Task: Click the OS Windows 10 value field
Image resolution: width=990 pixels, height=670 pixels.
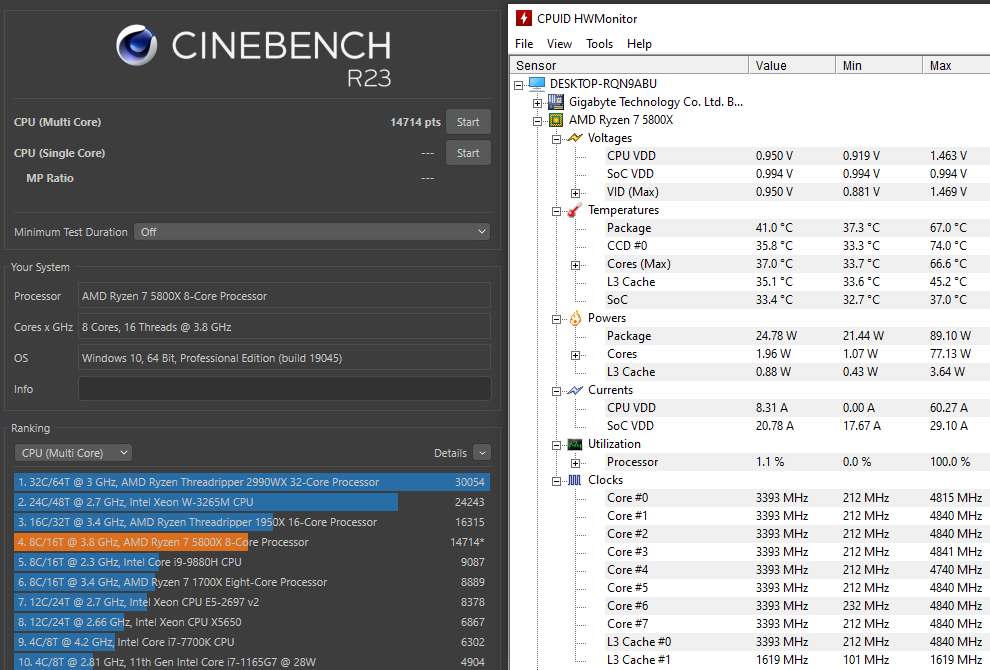Action: point(284,357)
